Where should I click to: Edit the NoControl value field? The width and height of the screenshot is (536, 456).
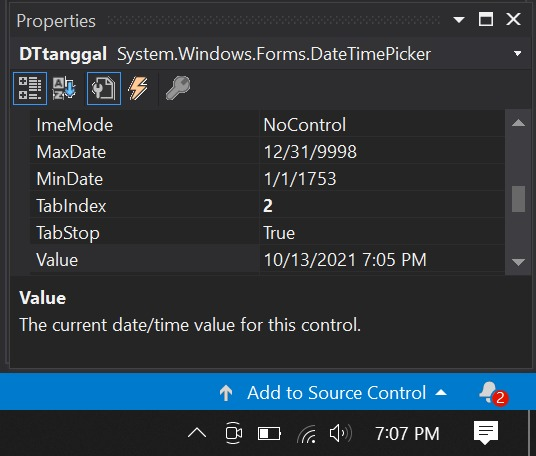pos(382,124)
